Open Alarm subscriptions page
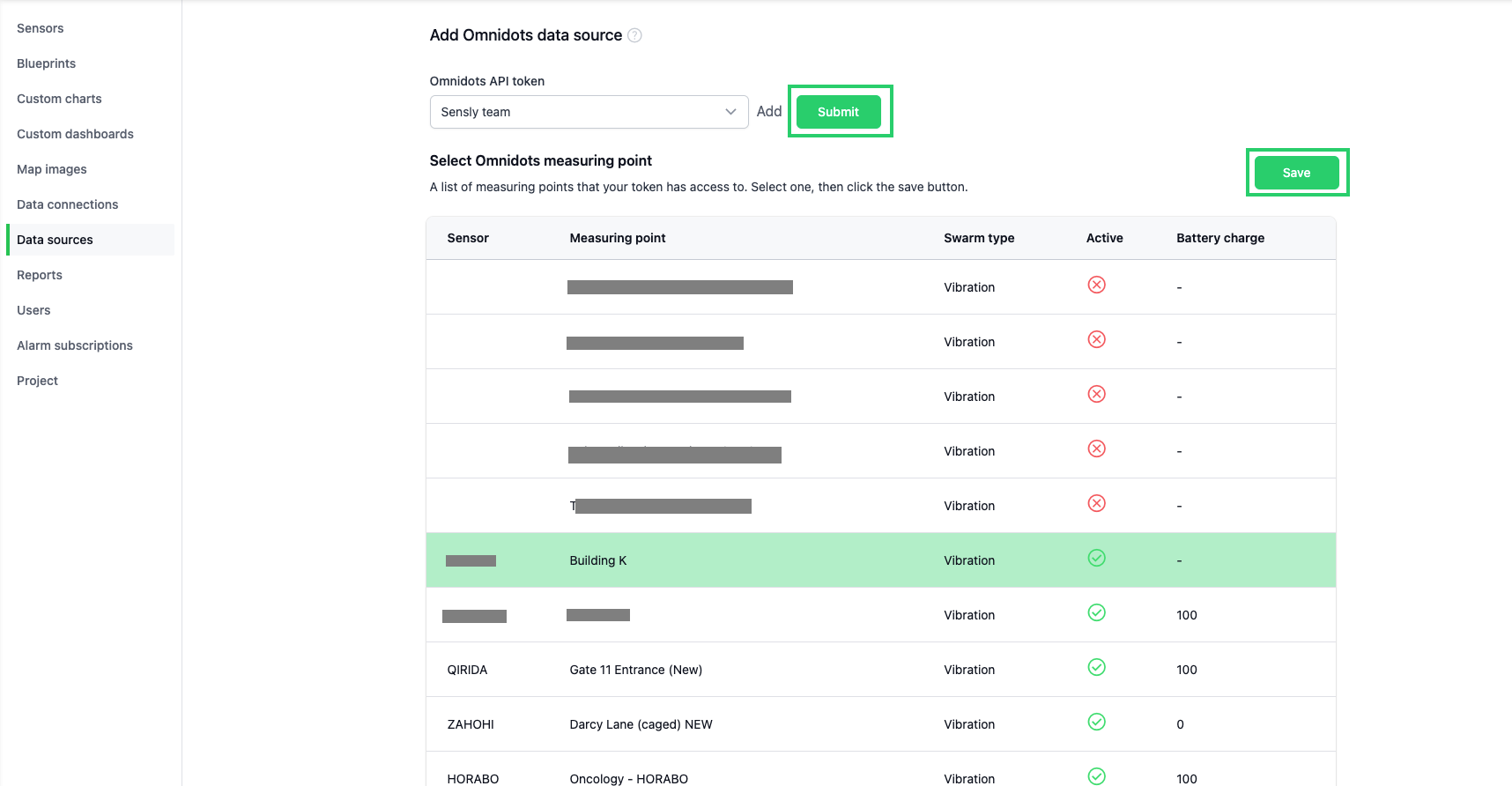This screenshot has width=1512, height=786. pos(75,345)
